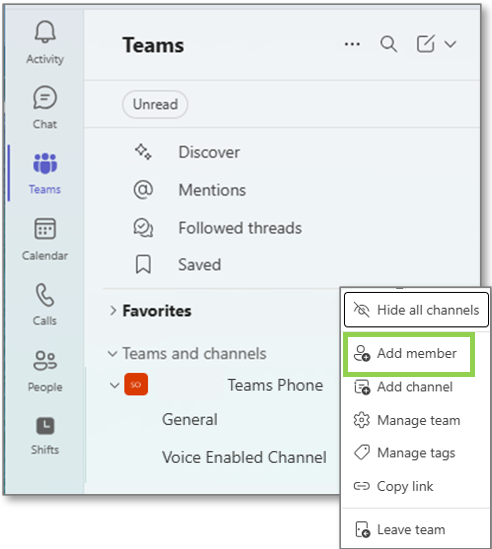Collapse the Teams Phone team chevron
Viewport: 492px width, 549px height.
[x=115, y=385]
